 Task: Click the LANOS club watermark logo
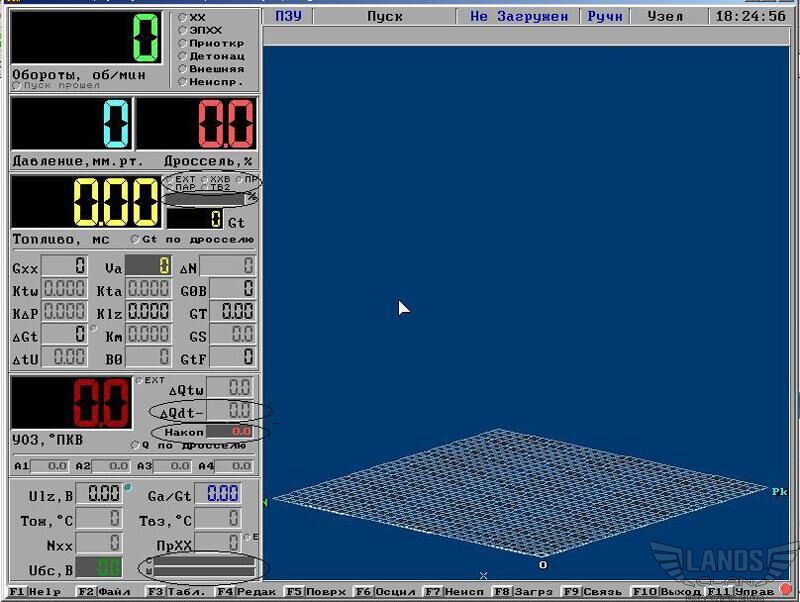tap(720, 567)
